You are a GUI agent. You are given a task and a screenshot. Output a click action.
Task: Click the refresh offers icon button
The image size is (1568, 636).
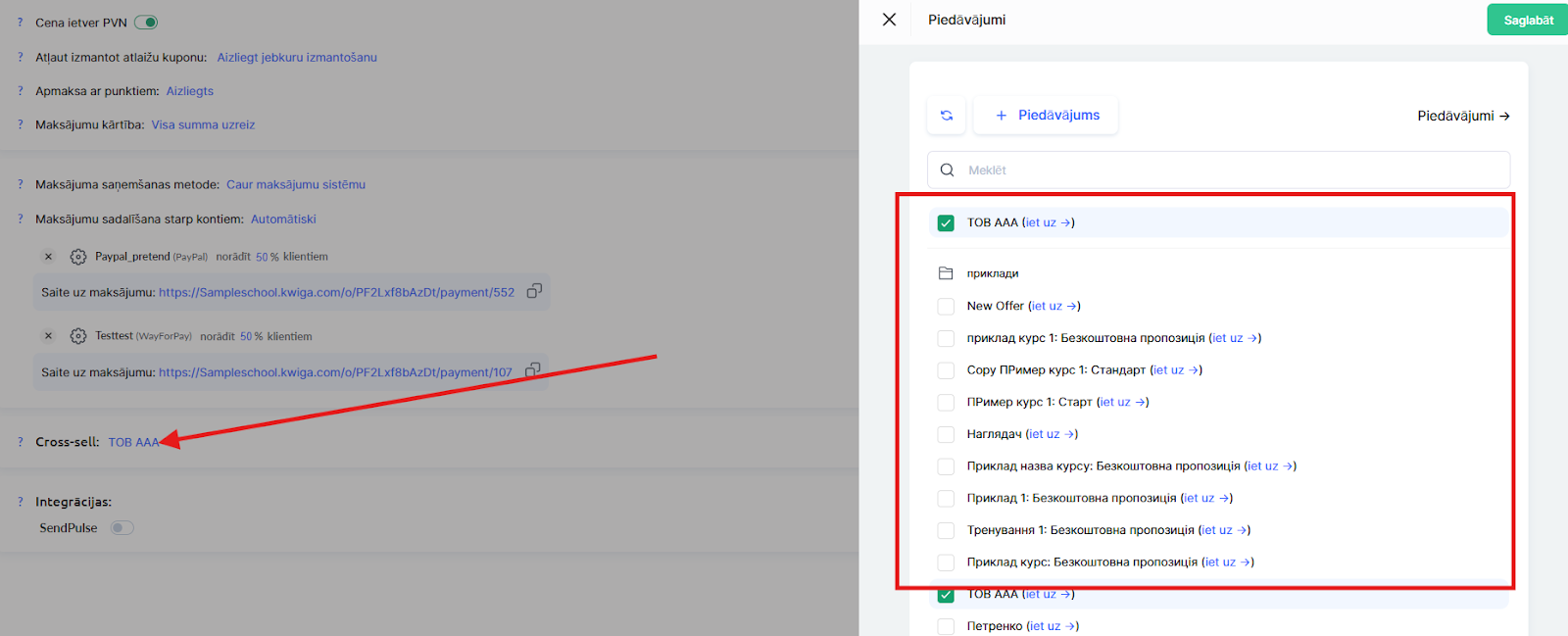coord(946,116)
